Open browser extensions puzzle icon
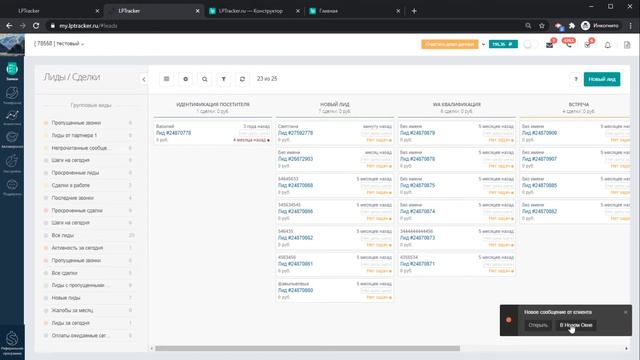Image resolution: width=640 pixels, height=360 pixels. coord(572,26)
